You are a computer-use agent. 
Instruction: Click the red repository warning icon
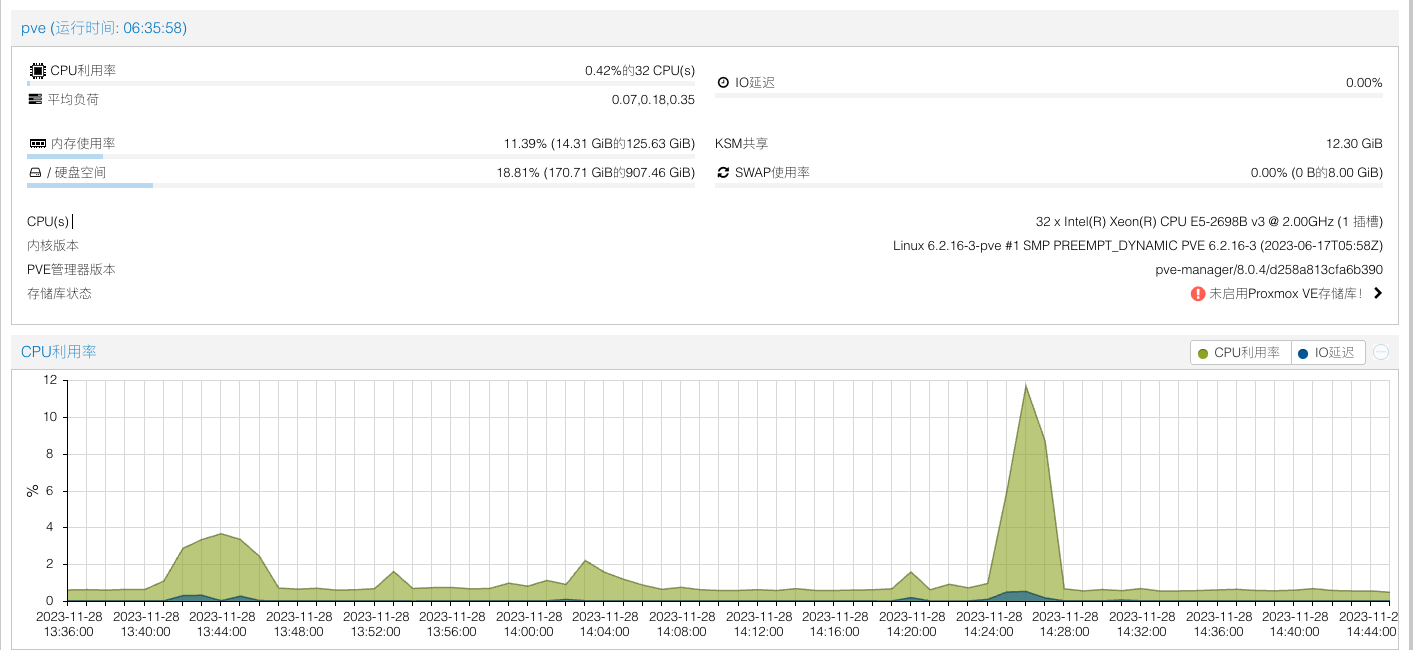[1197, 294]
